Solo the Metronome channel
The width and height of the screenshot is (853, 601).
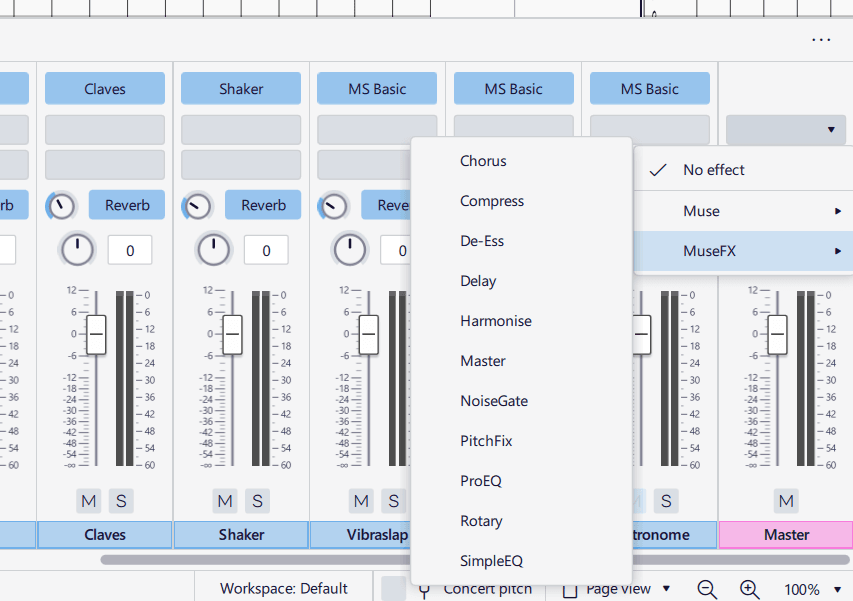click(x=666, y=500)
